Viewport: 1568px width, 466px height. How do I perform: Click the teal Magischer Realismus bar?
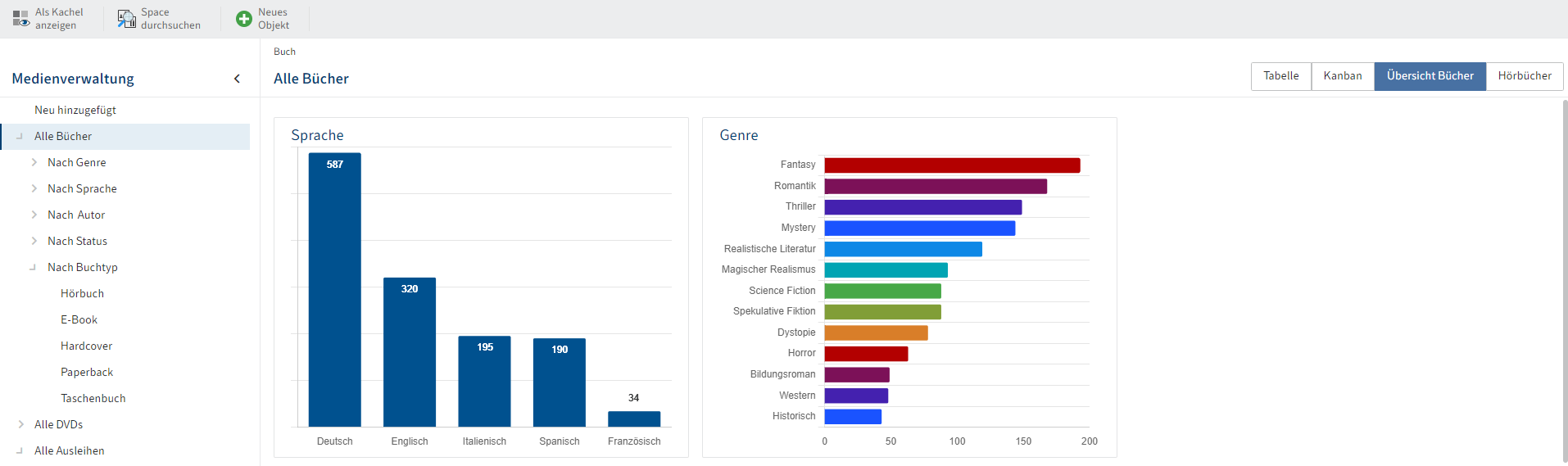tap(886, 270)
